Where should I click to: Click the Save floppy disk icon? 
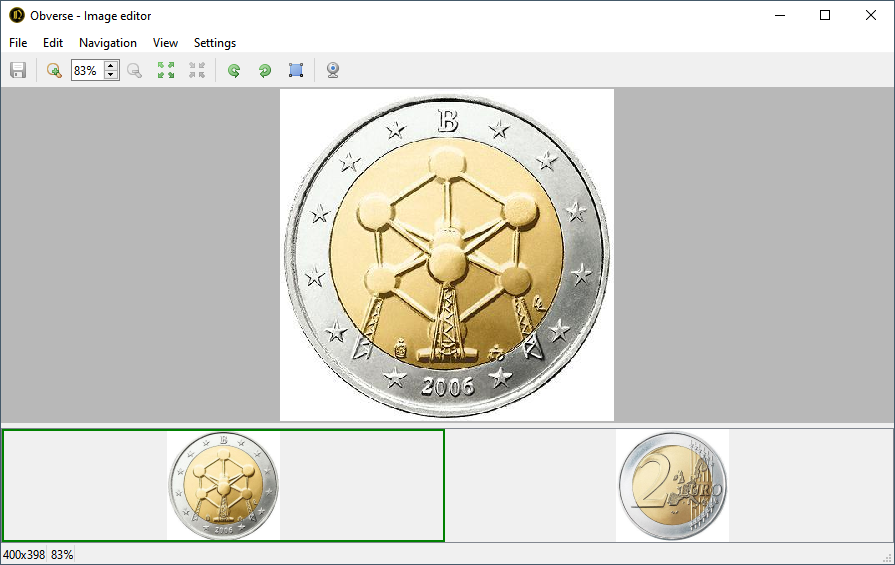[x=18, y=70]
